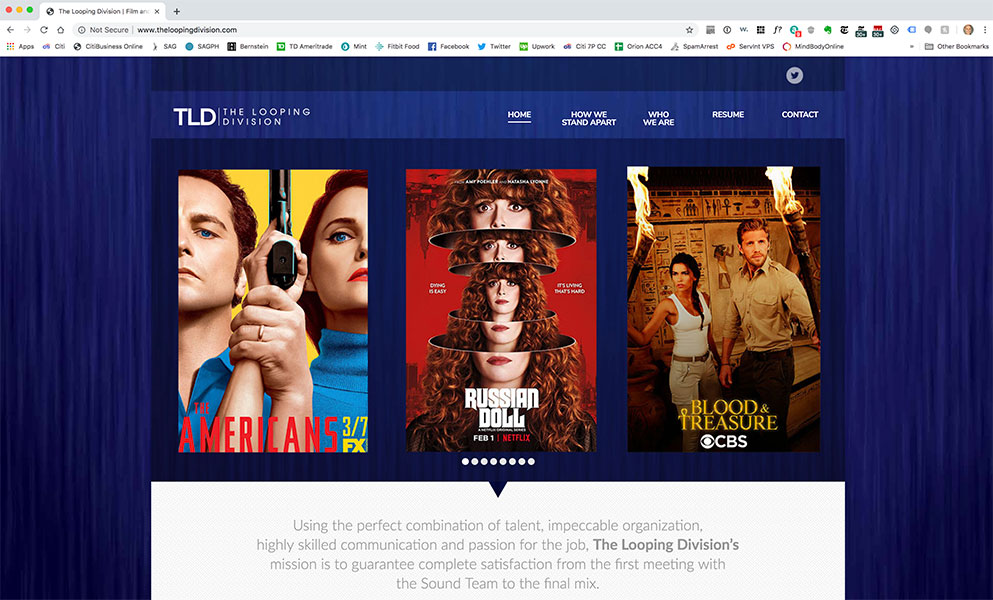Show hidden bookmarks with the overflow chevron

[x=911, y=46]
